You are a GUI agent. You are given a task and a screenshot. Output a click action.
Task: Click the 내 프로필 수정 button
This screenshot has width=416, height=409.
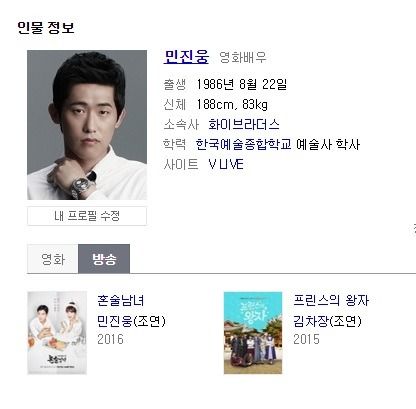87,216
